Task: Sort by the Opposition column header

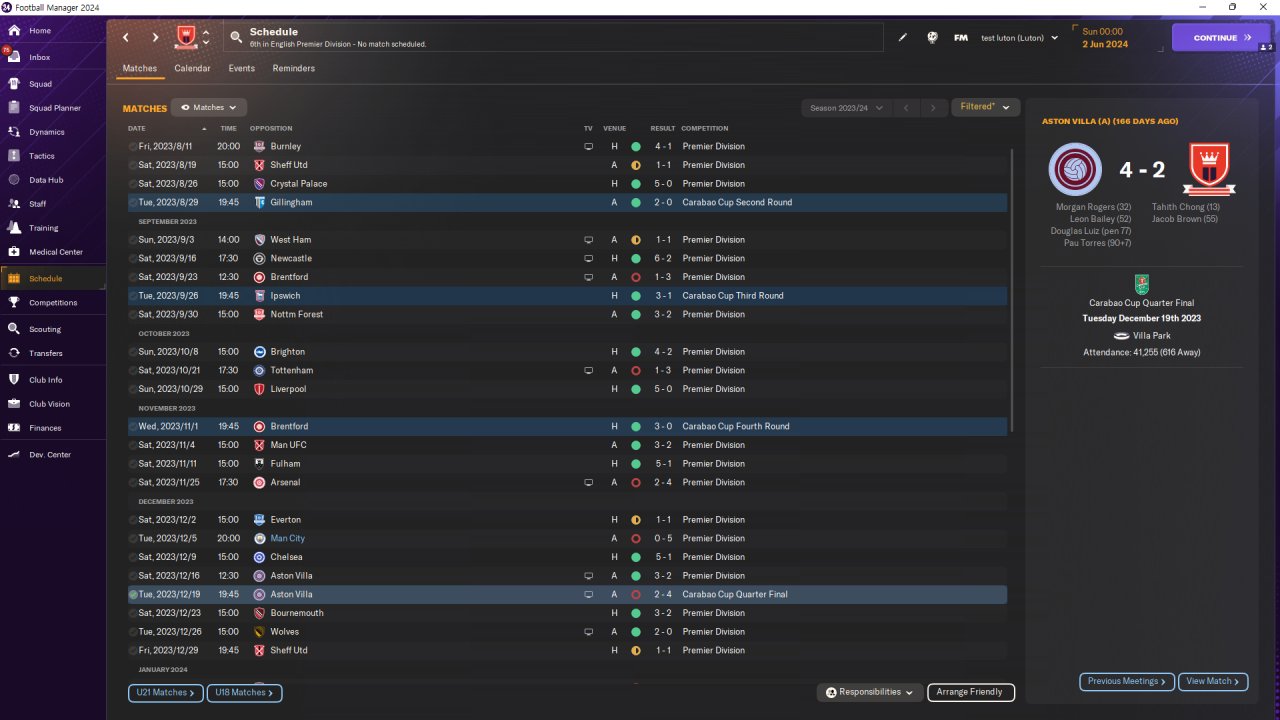Action: (x=271, y=128)
